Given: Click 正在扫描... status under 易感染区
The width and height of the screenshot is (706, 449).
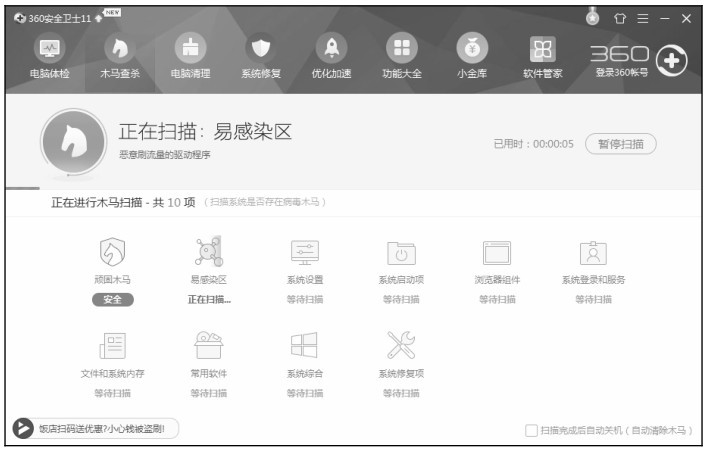Looking at the screenshot, I should click(209, 299).
